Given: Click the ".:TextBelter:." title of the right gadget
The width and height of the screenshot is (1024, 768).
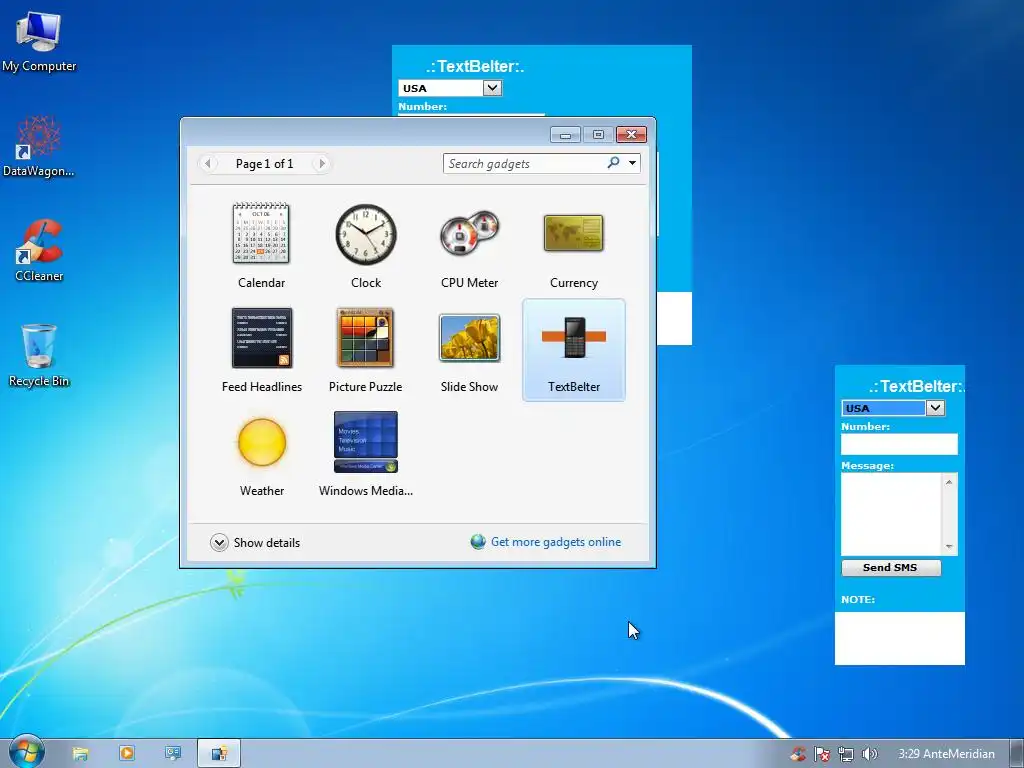Looking at the screenshot, I should point(916,386).
